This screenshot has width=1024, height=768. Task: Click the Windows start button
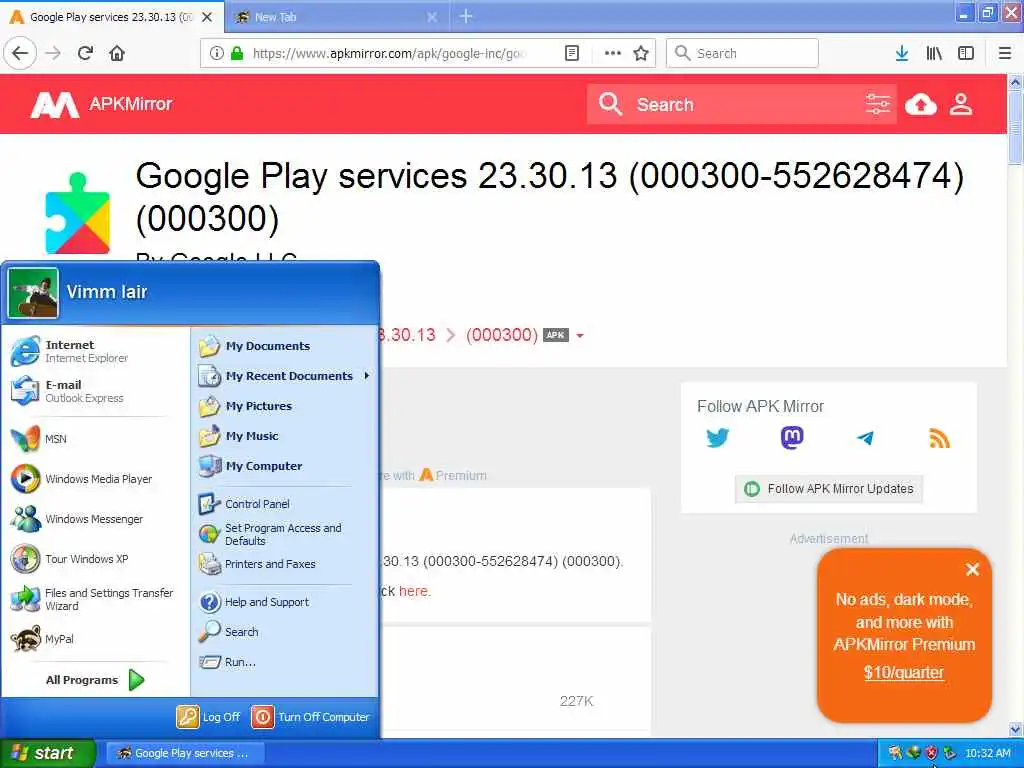[48, 753]
